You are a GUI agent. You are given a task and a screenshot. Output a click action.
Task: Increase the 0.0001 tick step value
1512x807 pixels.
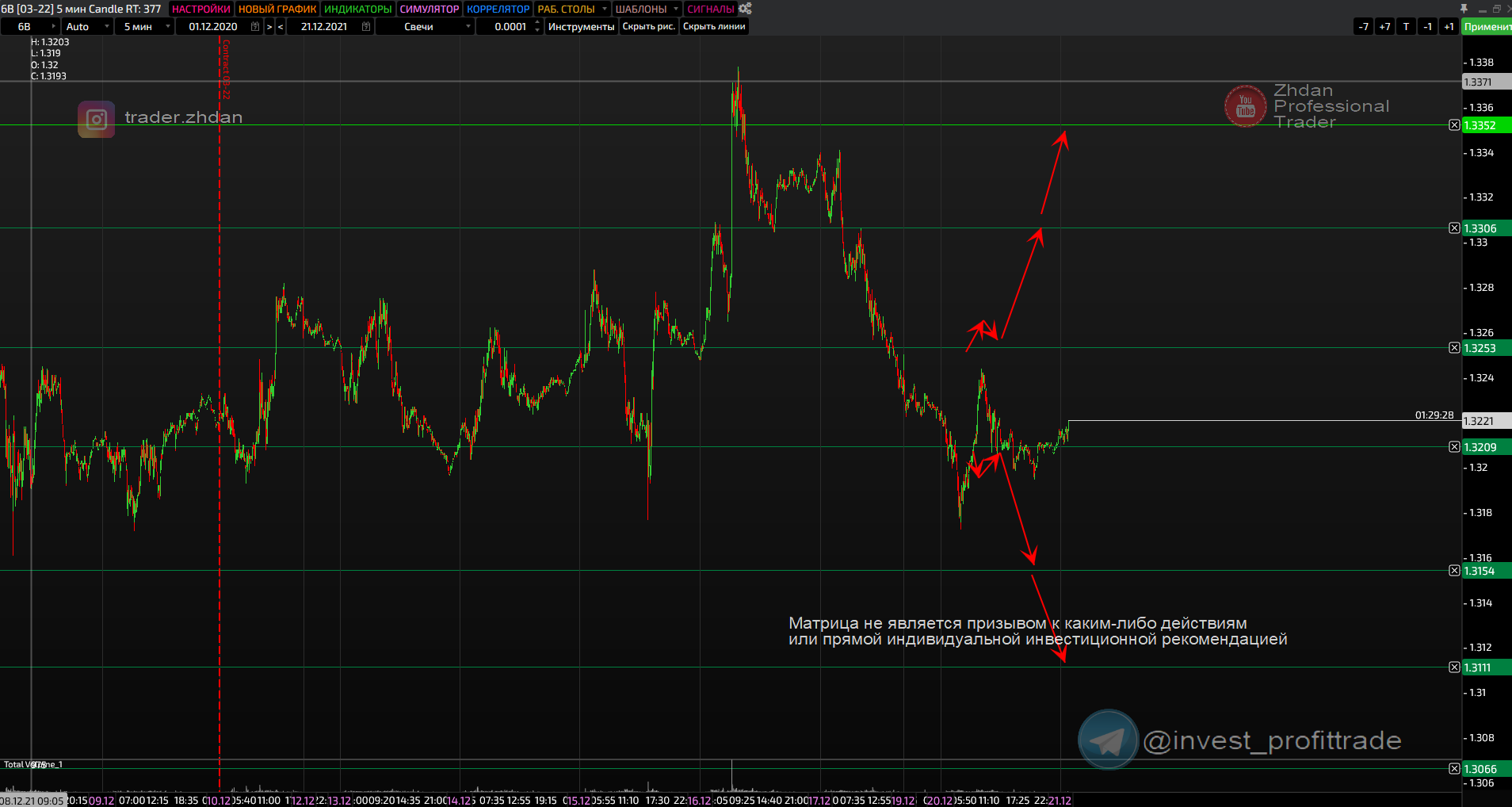pyautogui.click(x=537, y=23)
